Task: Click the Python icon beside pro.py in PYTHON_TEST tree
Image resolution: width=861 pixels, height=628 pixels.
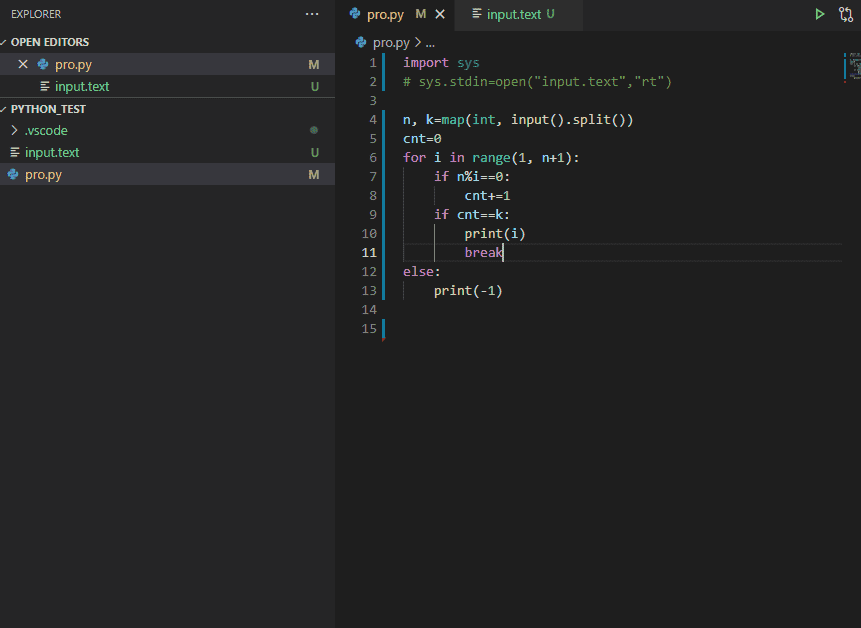Action: (13, 175)
